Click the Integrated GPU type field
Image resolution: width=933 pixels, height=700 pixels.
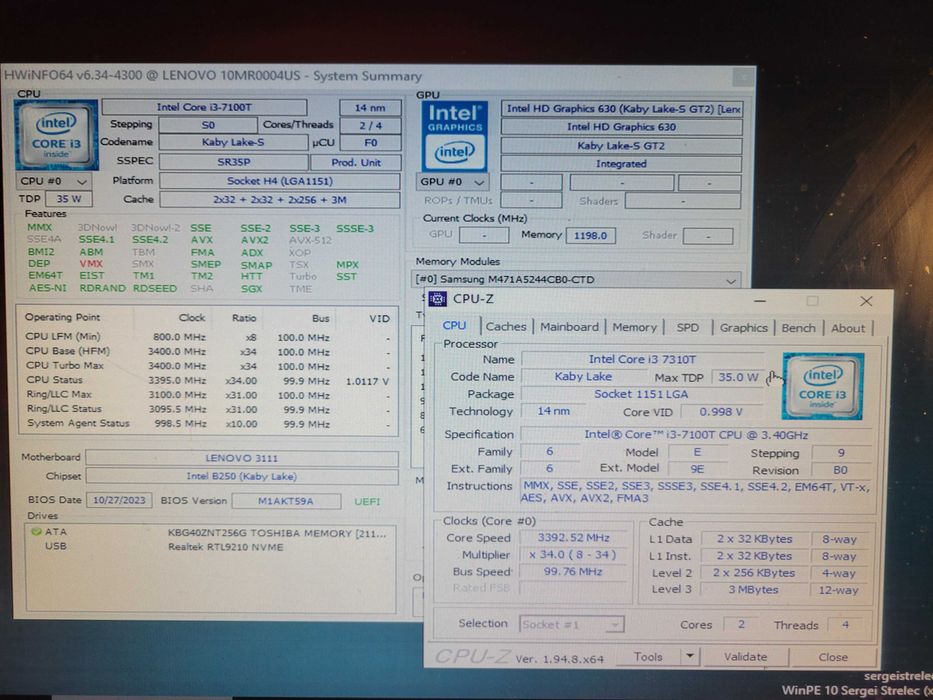pos(621,164)
